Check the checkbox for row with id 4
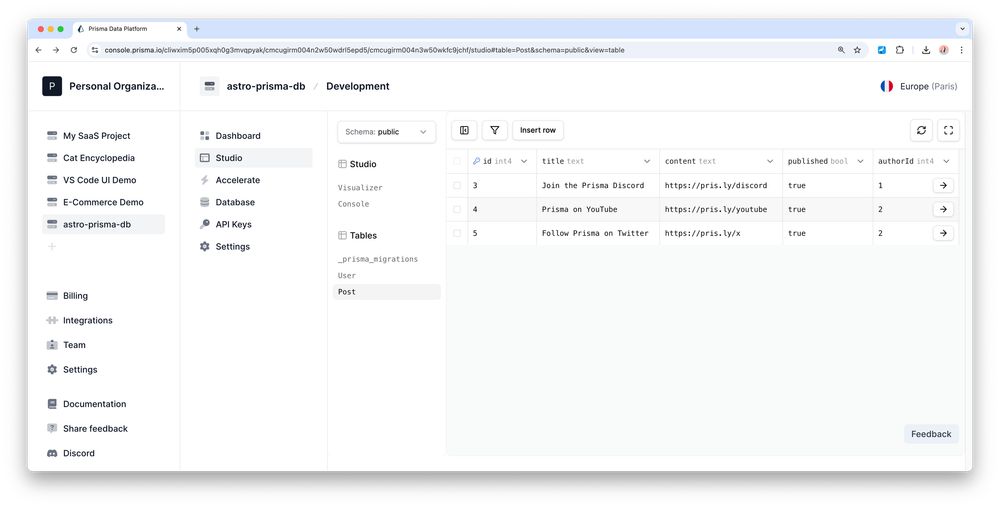Screen dimensions: 1000x508 [x=457, y=209]
